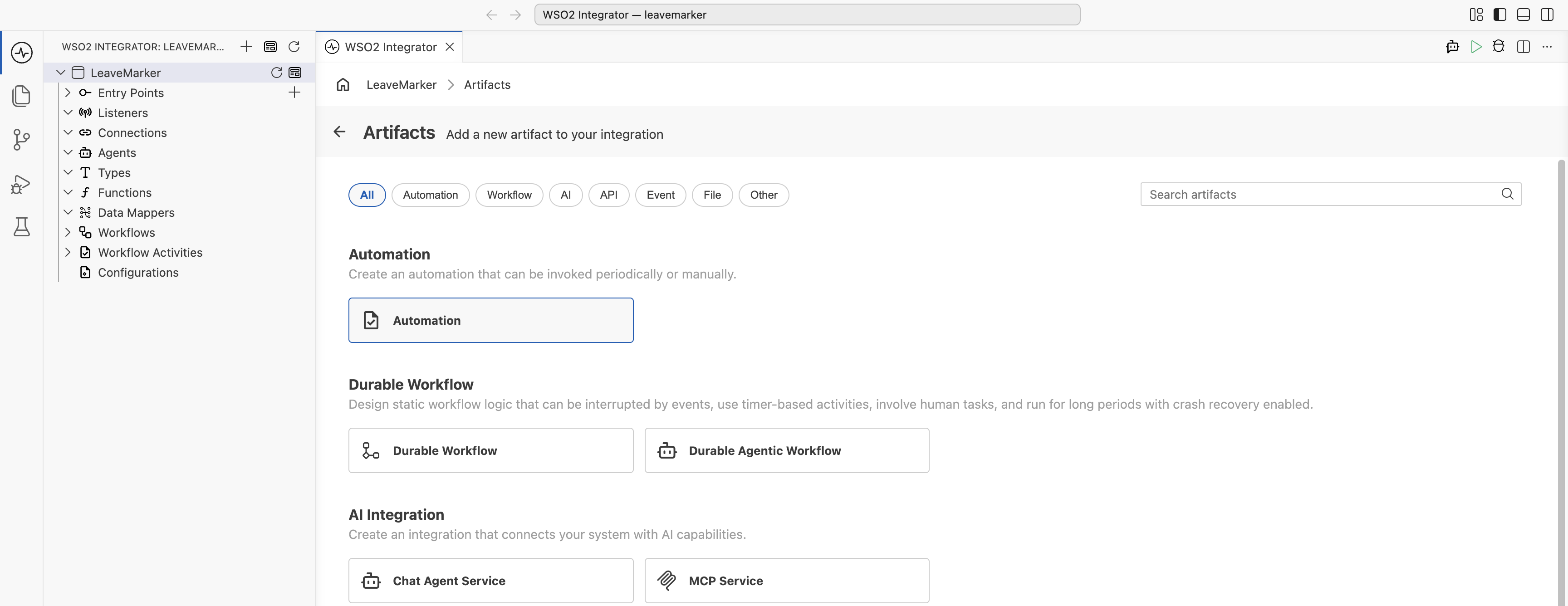This screenshot has width=1568, height=606.
Task: Collapse the Types node
Action: [x=68, y=173]
